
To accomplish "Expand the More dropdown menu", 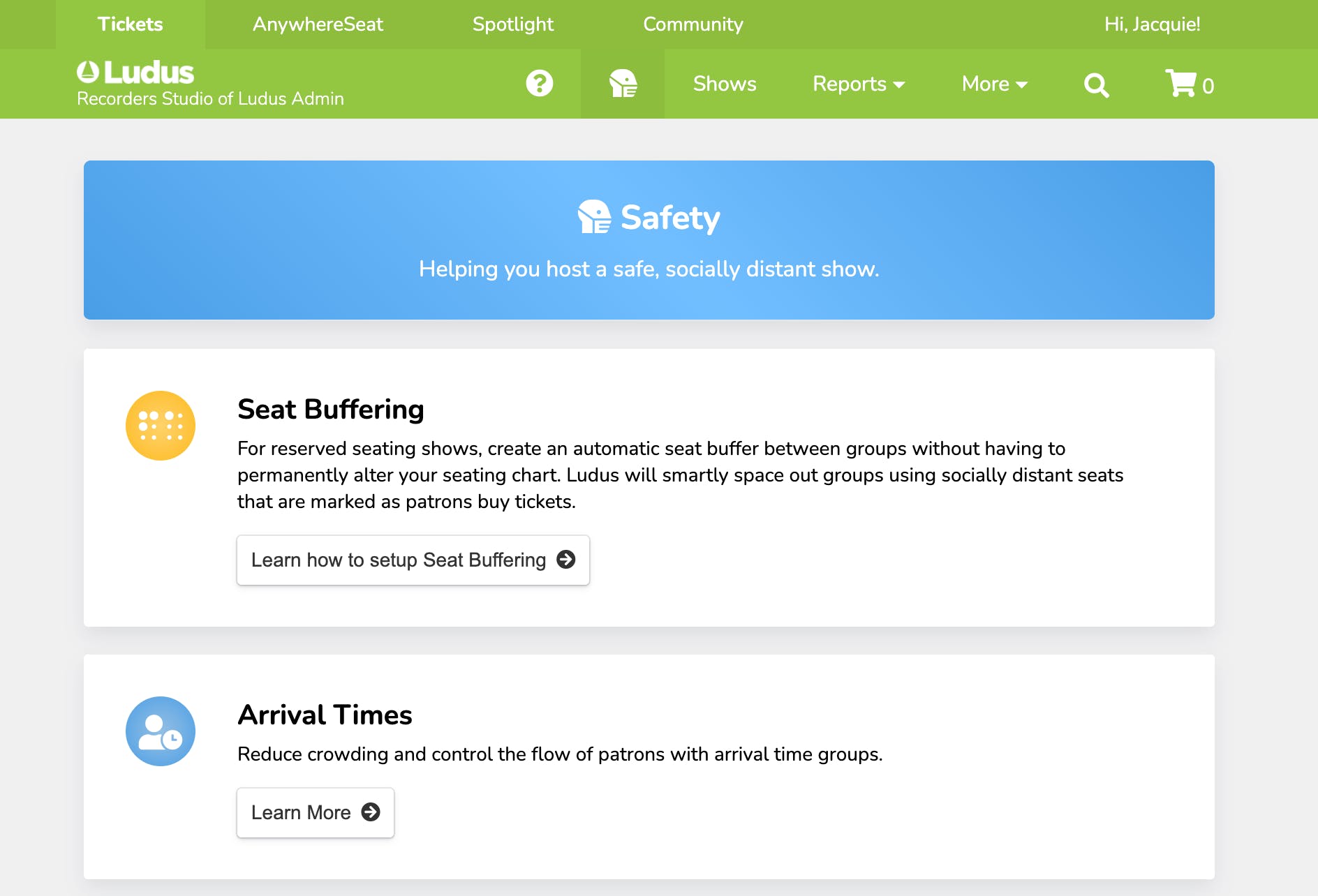I will [x=994, y=84].
